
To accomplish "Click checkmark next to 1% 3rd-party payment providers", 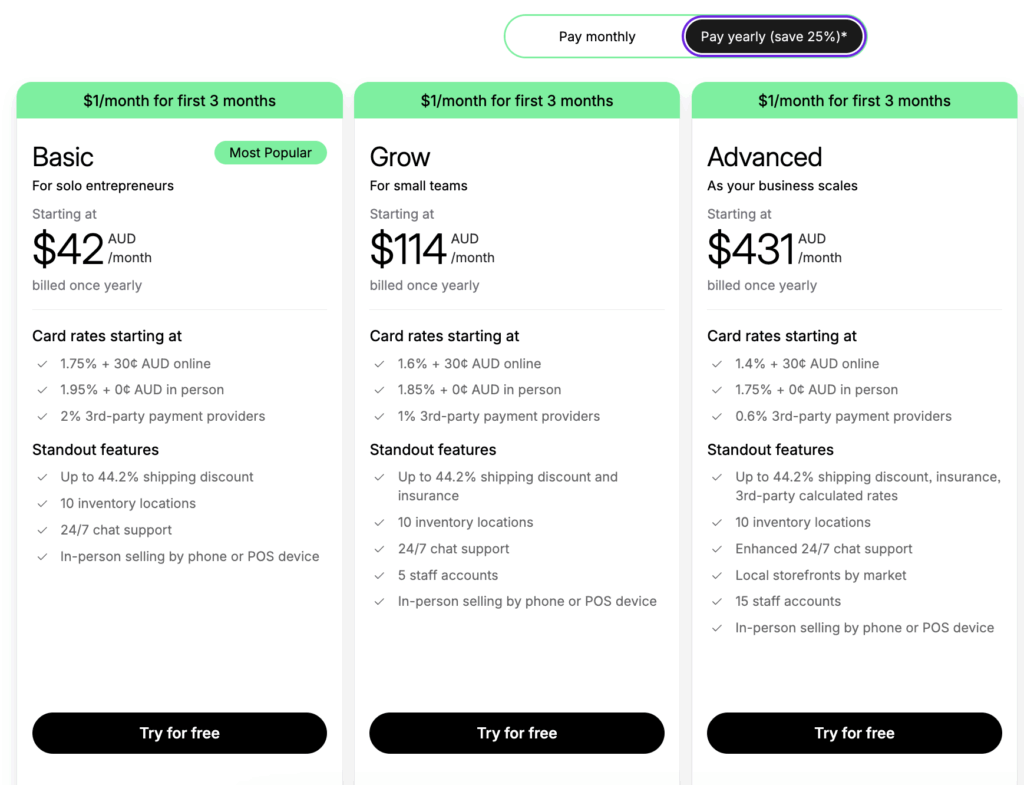I will 379,417.
